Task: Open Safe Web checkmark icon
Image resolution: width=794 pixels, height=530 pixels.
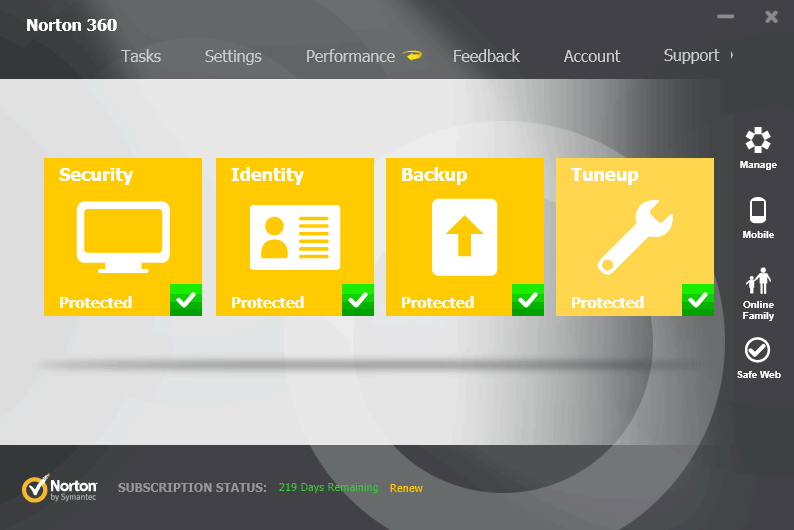Action: [757, 350]
